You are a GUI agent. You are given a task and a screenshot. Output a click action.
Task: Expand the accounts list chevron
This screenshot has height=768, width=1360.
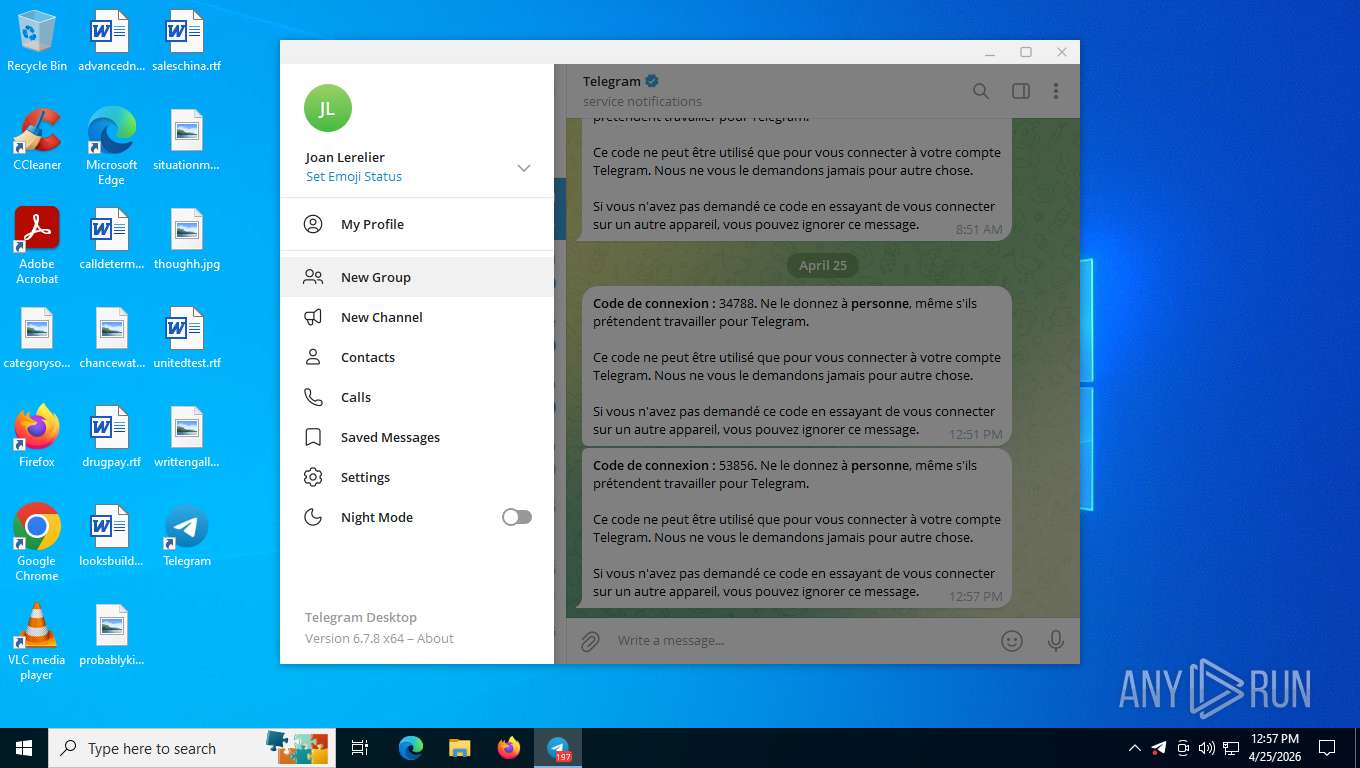click(x=523, y=168)
